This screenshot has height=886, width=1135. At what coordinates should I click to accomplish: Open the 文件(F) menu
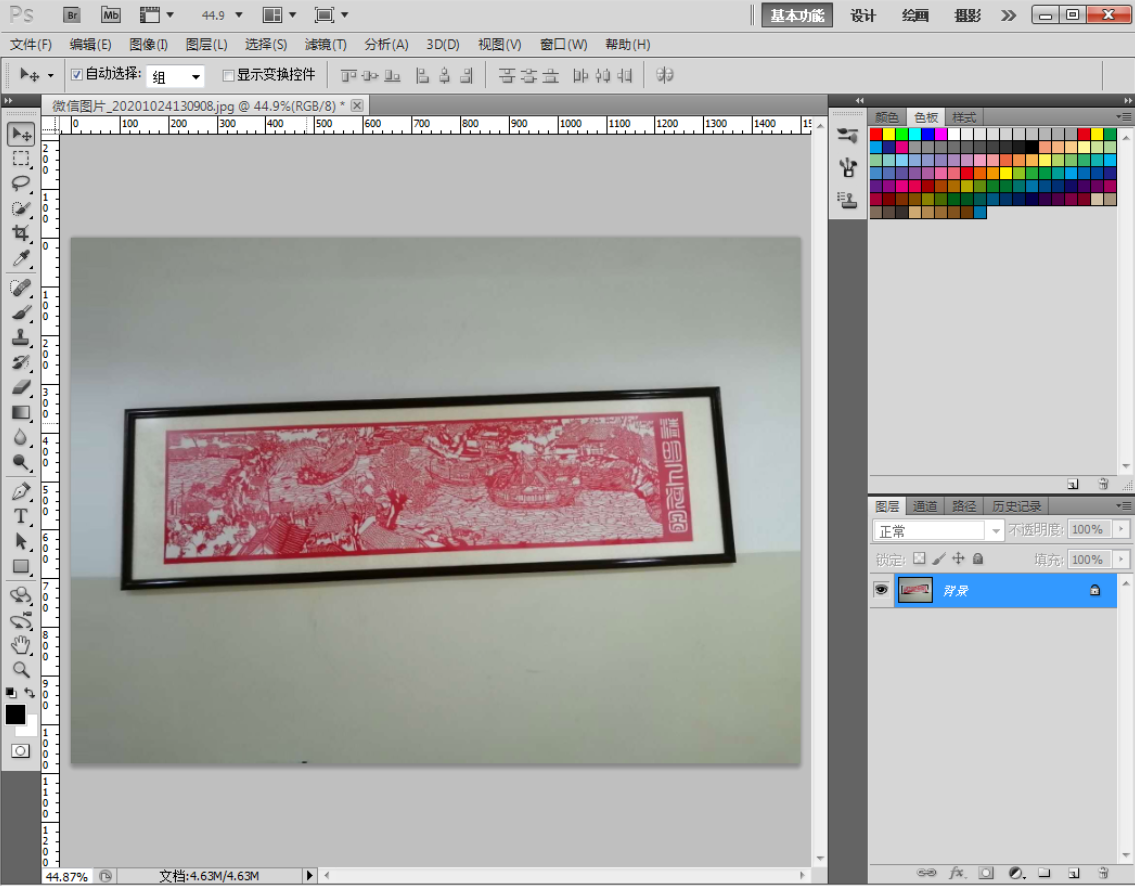click(31, 44)
